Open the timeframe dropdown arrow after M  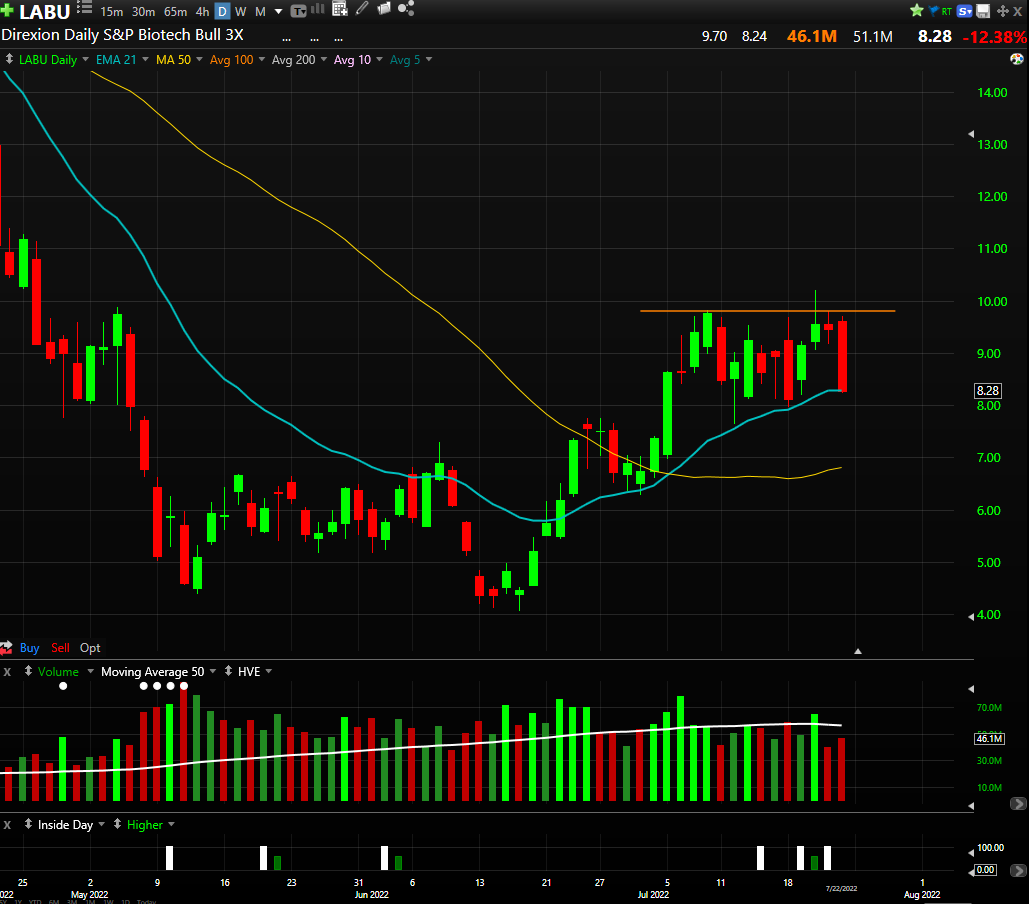(x=278, y=12)
